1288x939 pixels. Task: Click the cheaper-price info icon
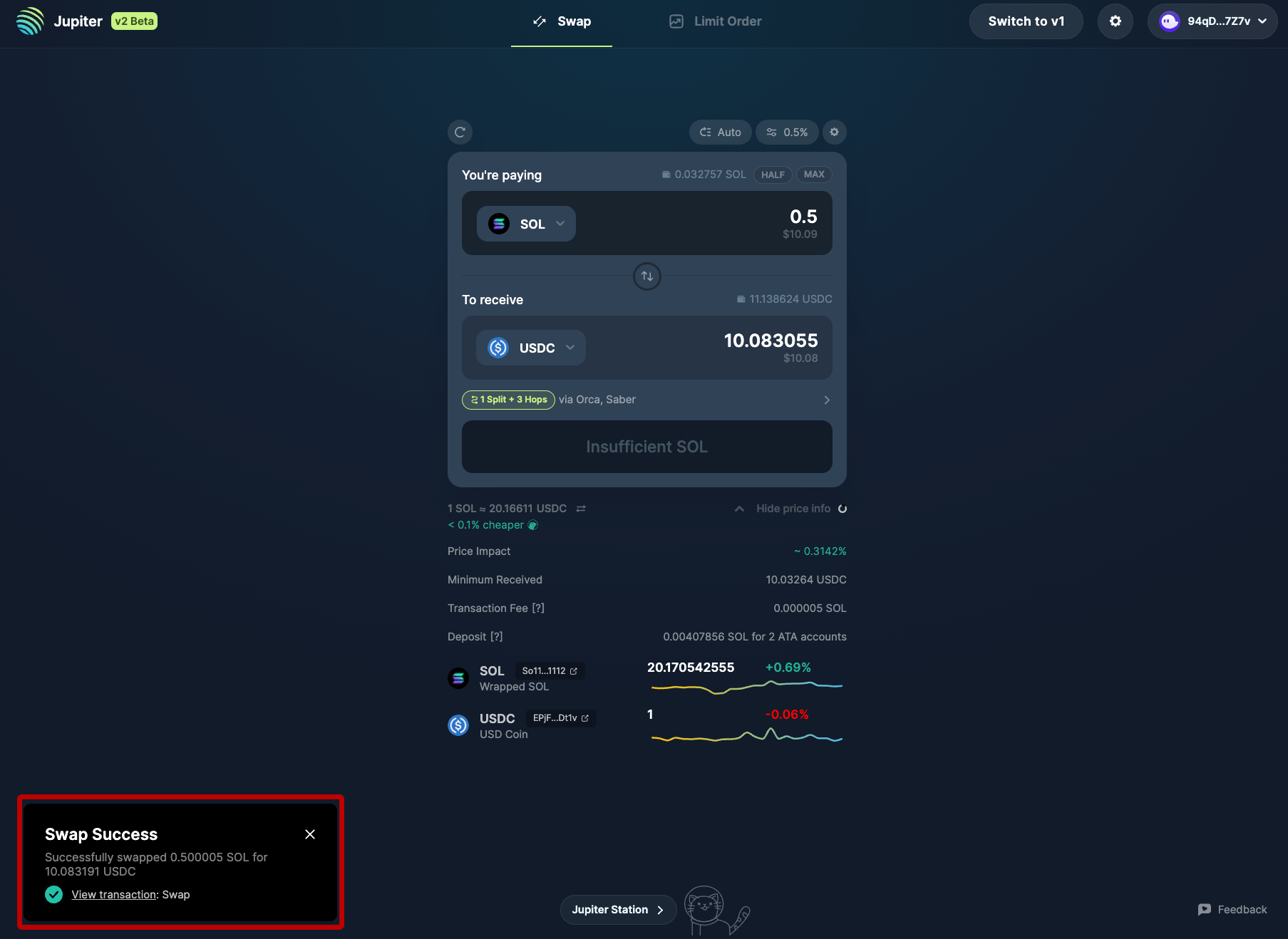tap(532, 525)
